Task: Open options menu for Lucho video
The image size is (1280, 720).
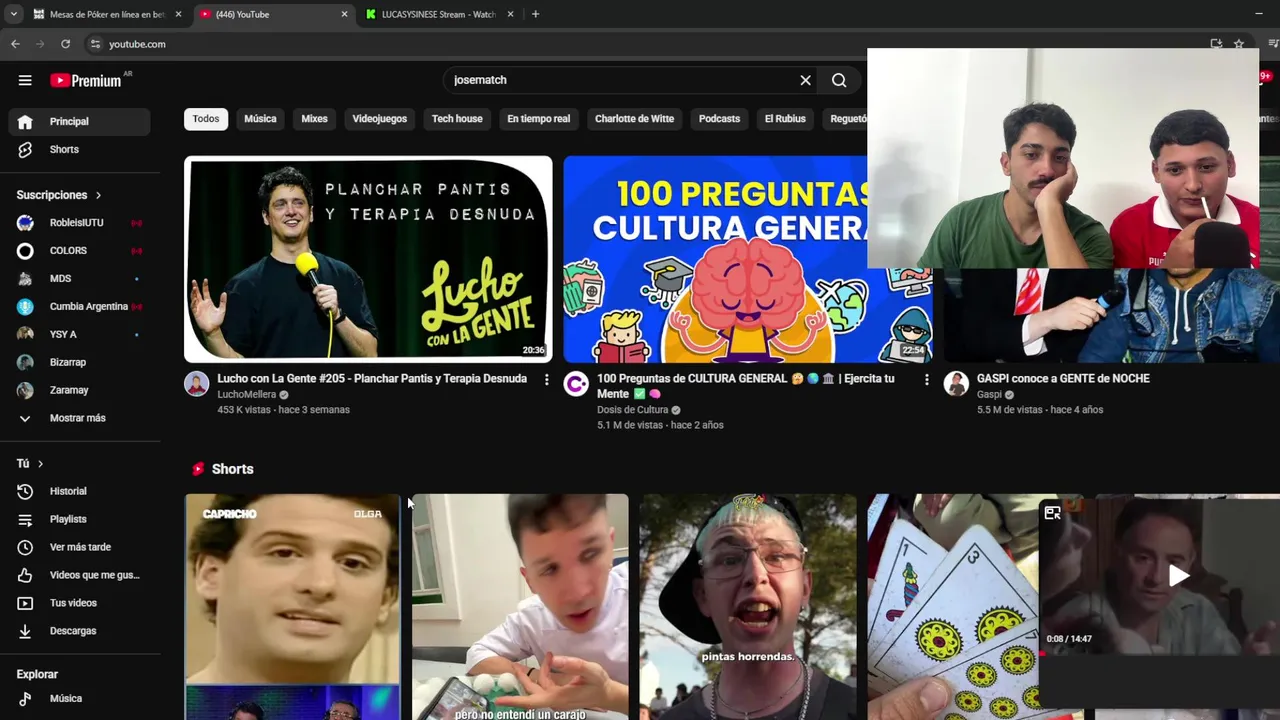Action: (546, 380)
